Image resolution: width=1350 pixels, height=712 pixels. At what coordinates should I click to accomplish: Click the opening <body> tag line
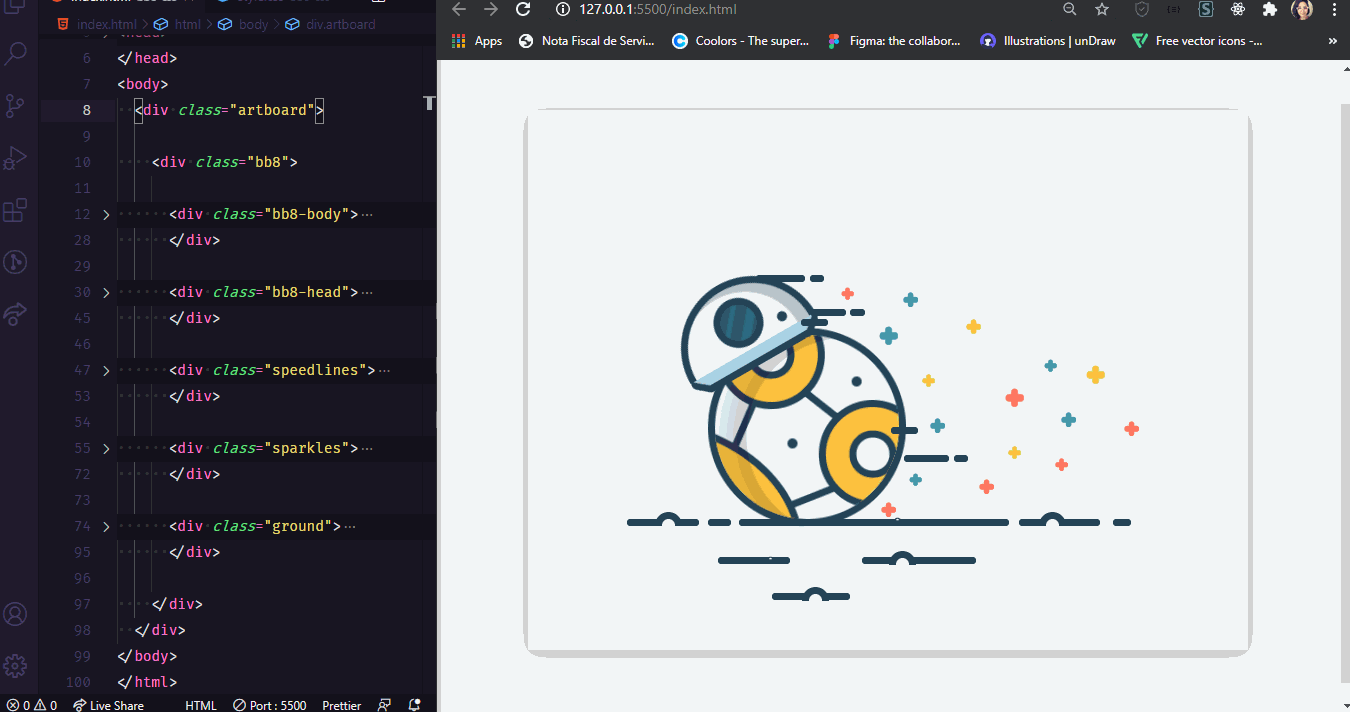pos(143,84)
